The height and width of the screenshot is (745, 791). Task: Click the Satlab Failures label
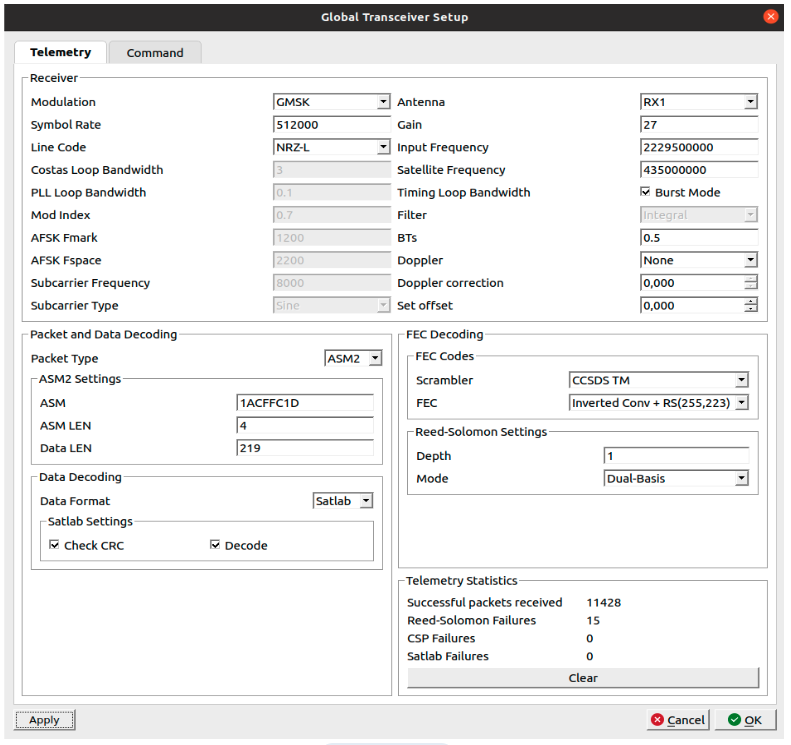pyautogui.click(x=448, y=656)
